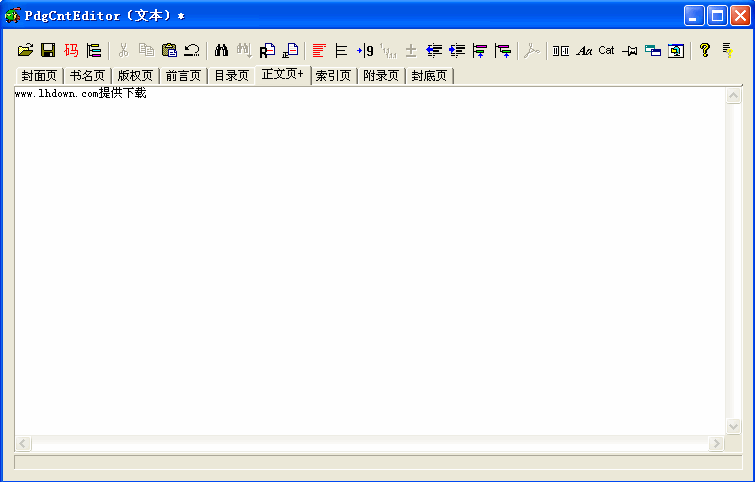Open the 索引页 tab
This screenshot has height=482, width=755.
pos(333,76)
